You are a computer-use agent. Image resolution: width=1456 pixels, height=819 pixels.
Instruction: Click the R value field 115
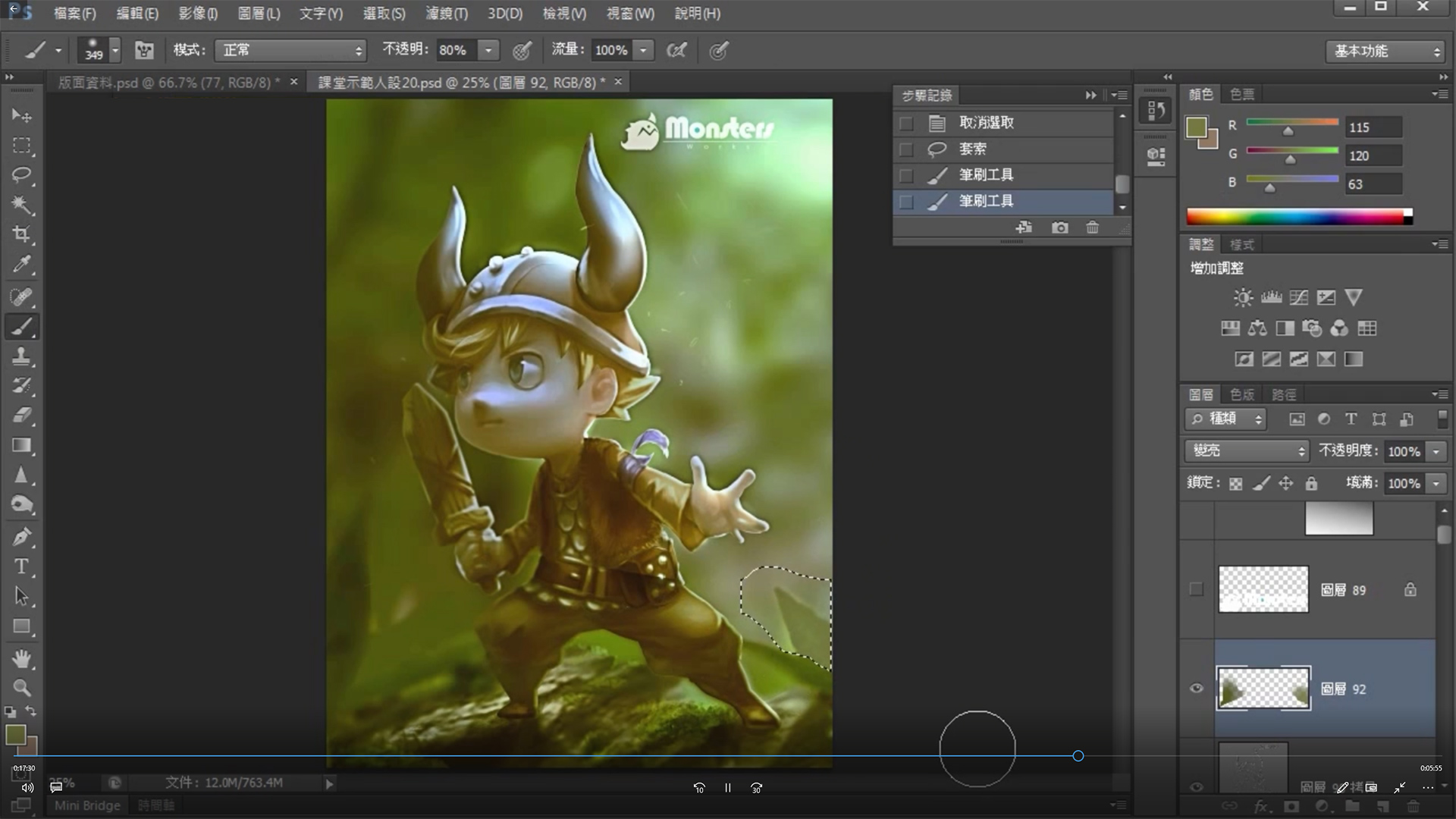pyautogui.click(x=1373, y=127)
